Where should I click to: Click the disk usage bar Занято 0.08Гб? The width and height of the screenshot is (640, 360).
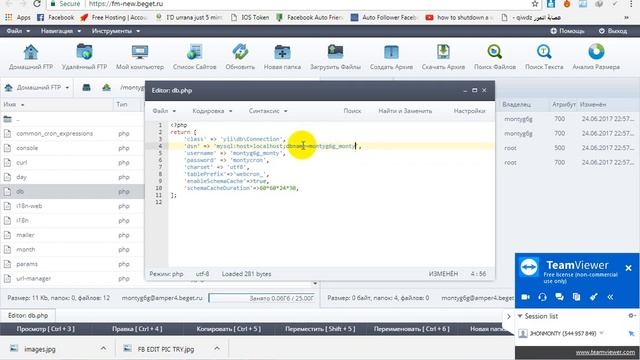click(262, 298)
